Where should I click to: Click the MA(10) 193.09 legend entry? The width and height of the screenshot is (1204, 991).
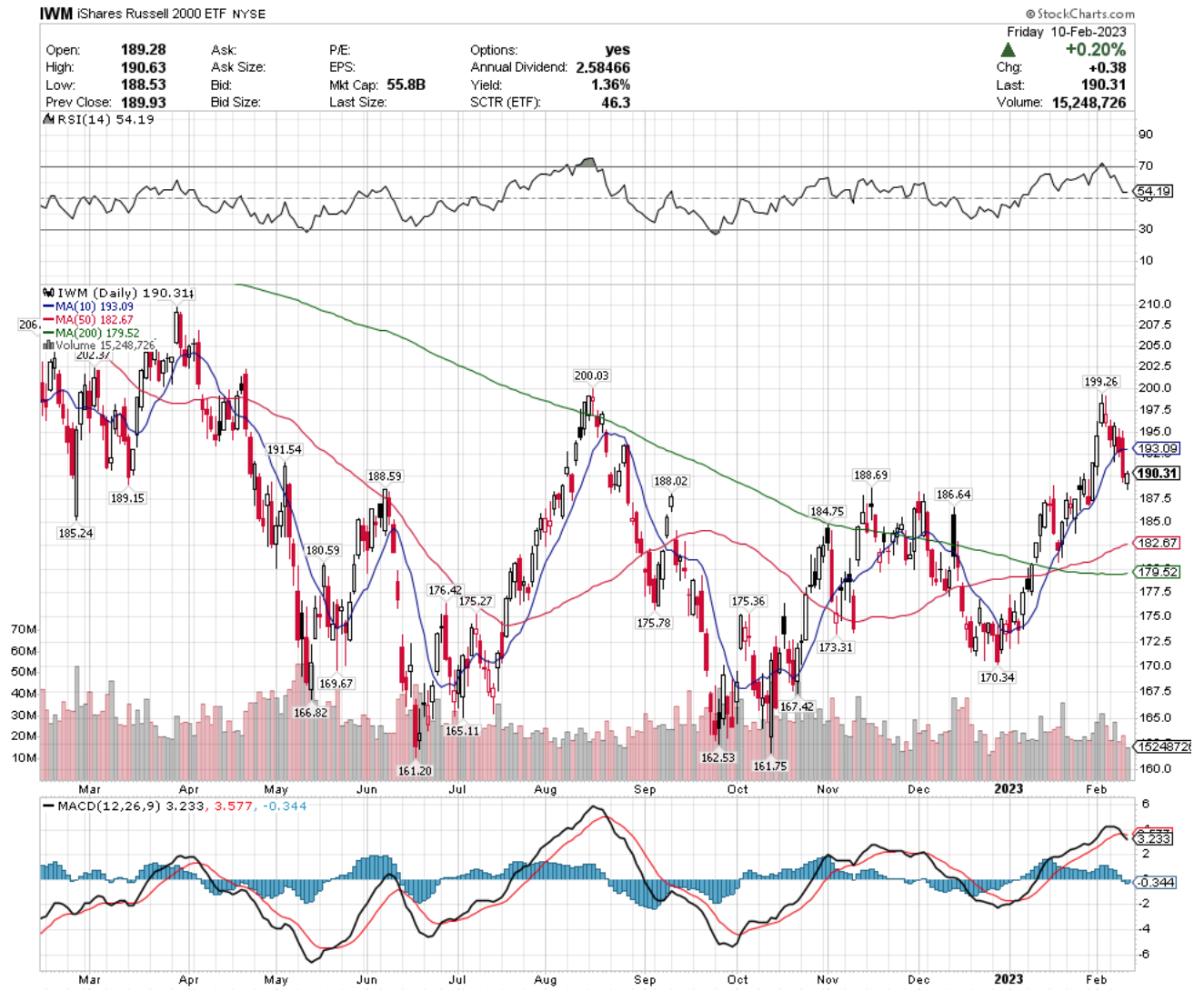click(88, 306)
